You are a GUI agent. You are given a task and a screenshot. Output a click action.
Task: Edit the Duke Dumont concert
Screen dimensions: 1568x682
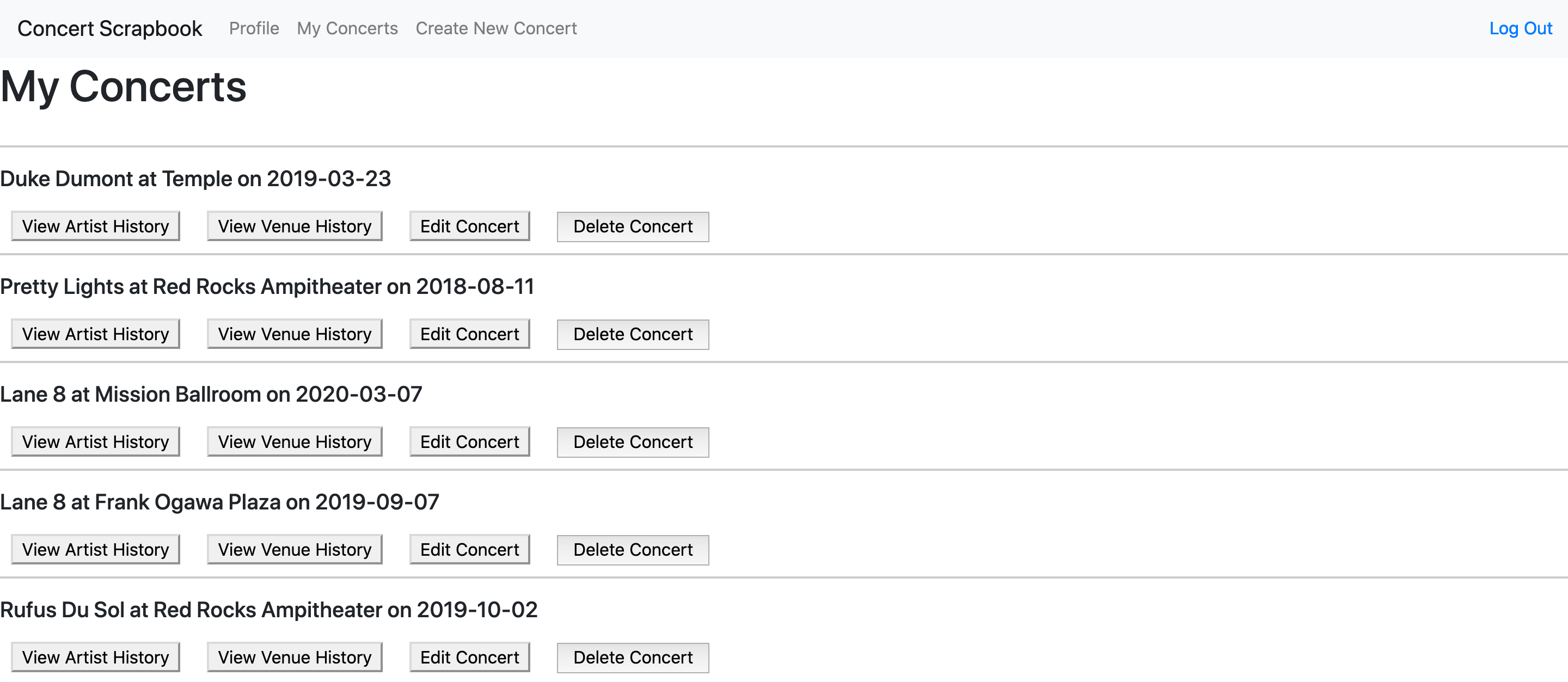tap(469, 226)
